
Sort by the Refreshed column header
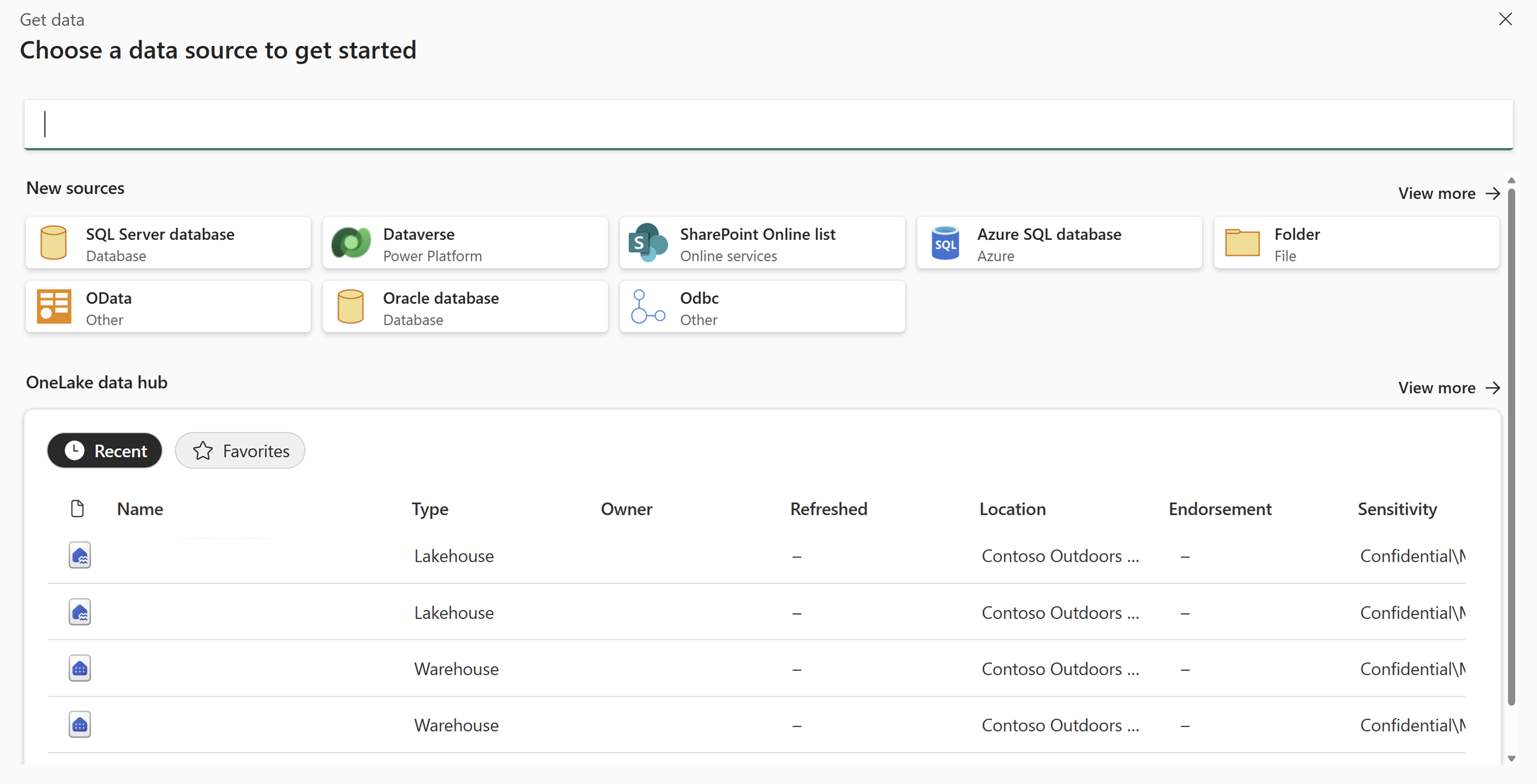point(829,509)
